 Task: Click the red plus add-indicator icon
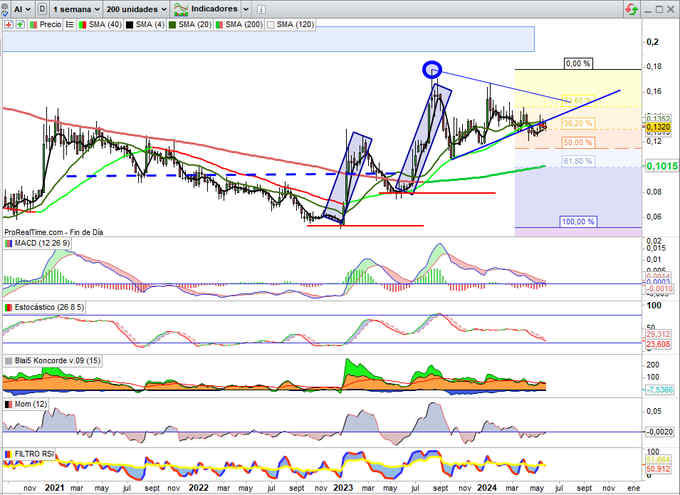[8, 25]
